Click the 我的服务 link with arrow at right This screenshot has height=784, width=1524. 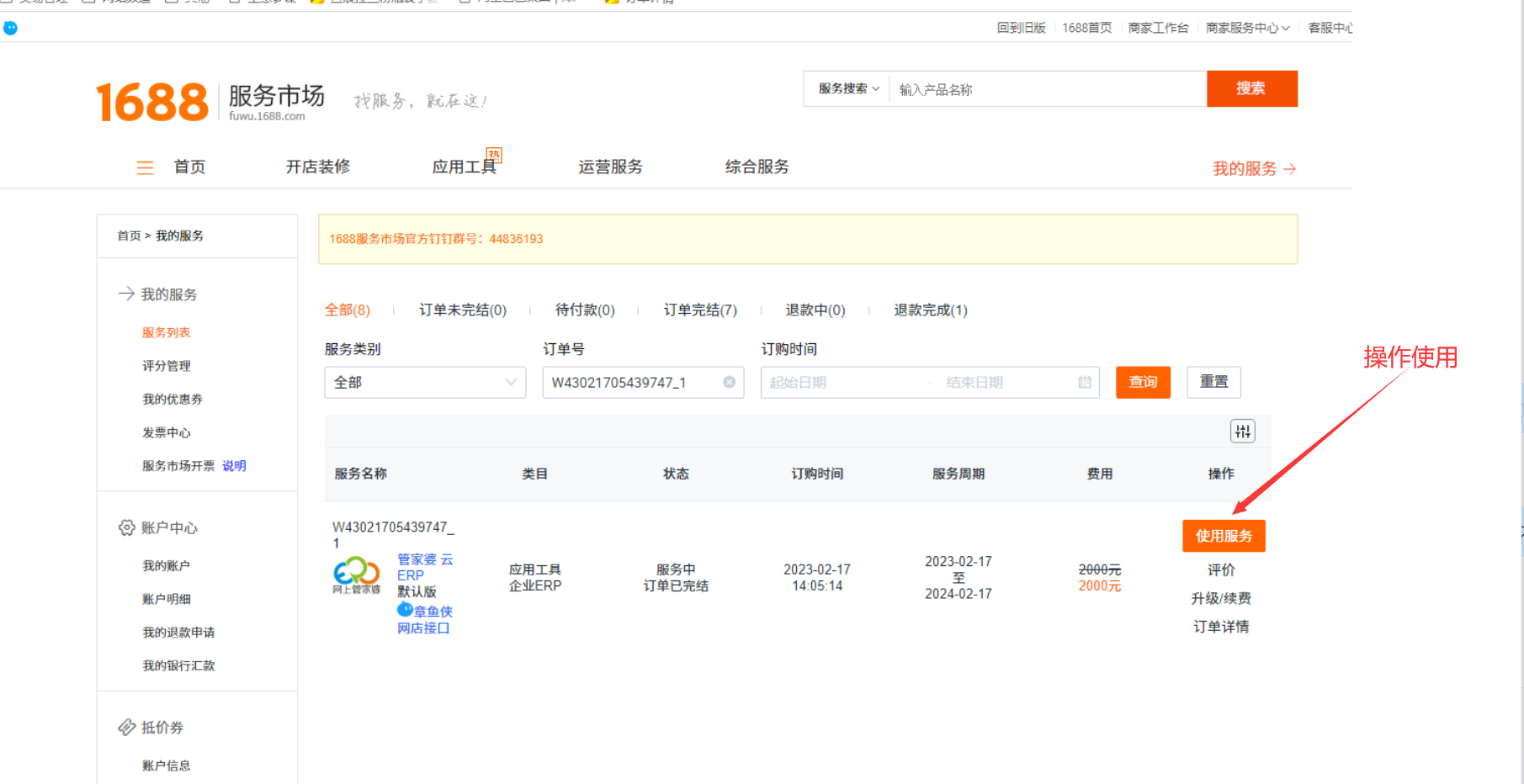(x=1254, y=168)
